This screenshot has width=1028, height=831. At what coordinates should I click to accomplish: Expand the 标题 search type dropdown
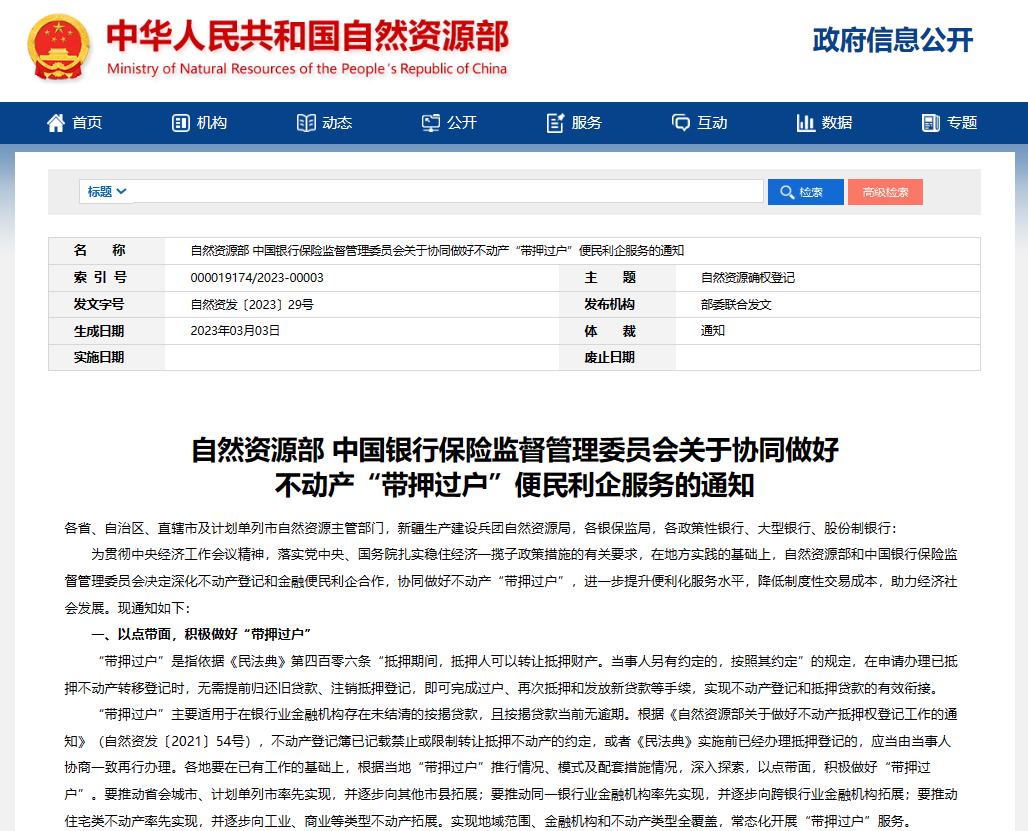pyautogui.click(x=106, y=192)
